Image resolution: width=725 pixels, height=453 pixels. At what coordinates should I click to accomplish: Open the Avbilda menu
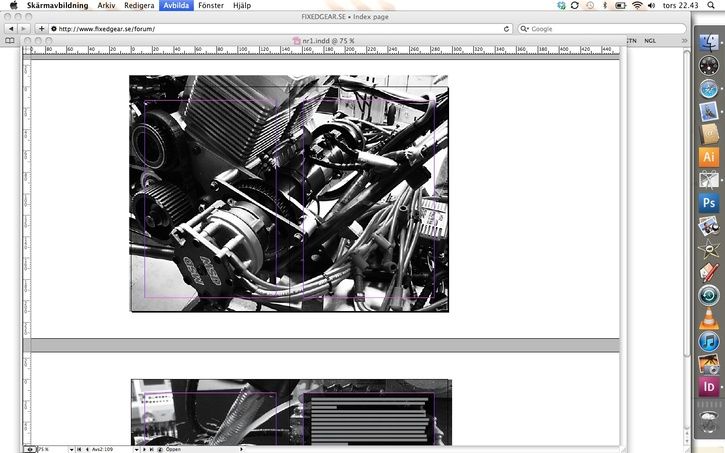[x=176, y=5]
